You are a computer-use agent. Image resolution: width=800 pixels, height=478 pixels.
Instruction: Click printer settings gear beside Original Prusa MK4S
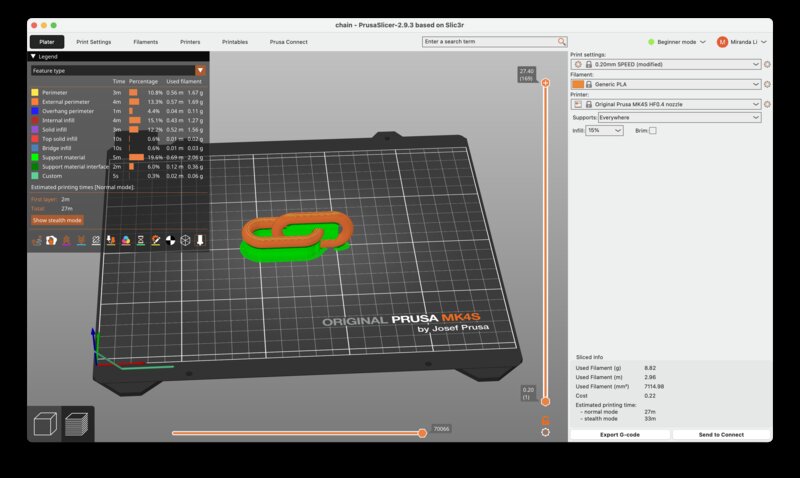[767, 104]
